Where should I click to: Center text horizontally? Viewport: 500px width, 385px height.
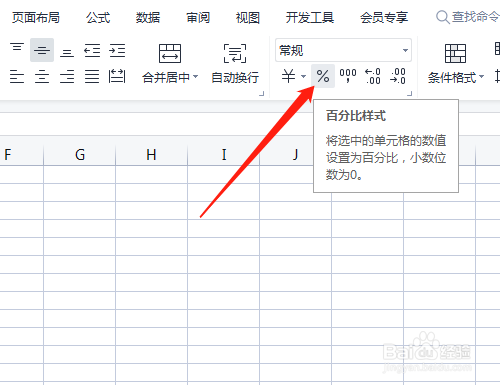[x=42, y=77]
